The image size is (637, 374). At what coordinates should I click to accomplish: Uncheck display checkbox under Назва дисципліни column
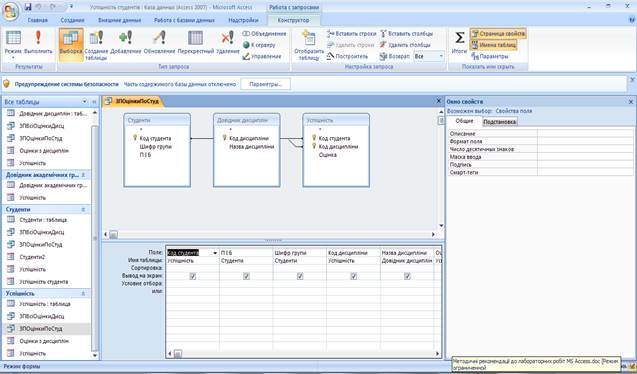[x=407, y=276]
